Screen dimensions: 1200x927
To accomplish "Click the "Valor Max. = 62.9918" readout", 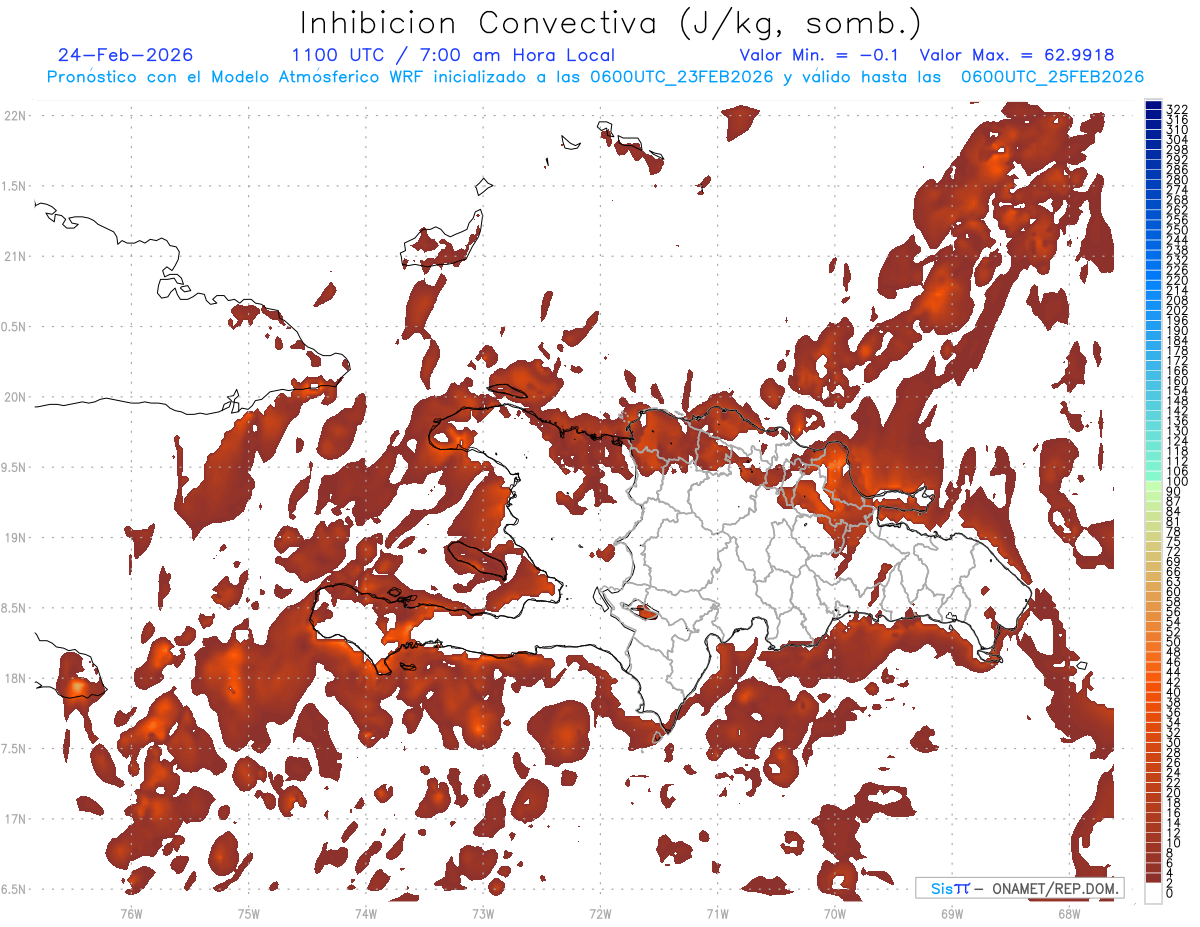I will pos(1016,55).
